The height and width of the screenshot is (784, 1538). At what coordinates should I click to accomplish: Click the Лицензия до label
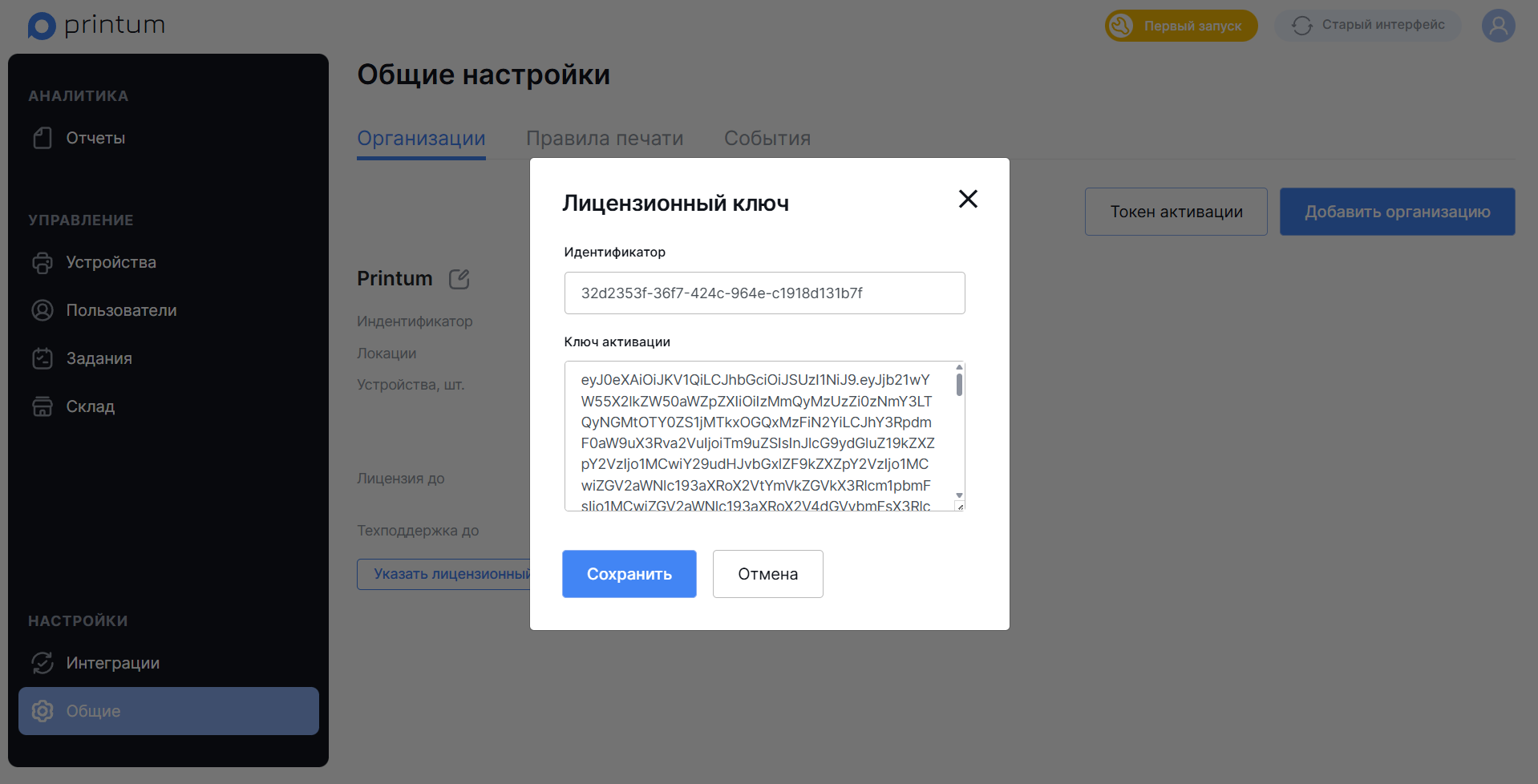click(x=401, y=479)
